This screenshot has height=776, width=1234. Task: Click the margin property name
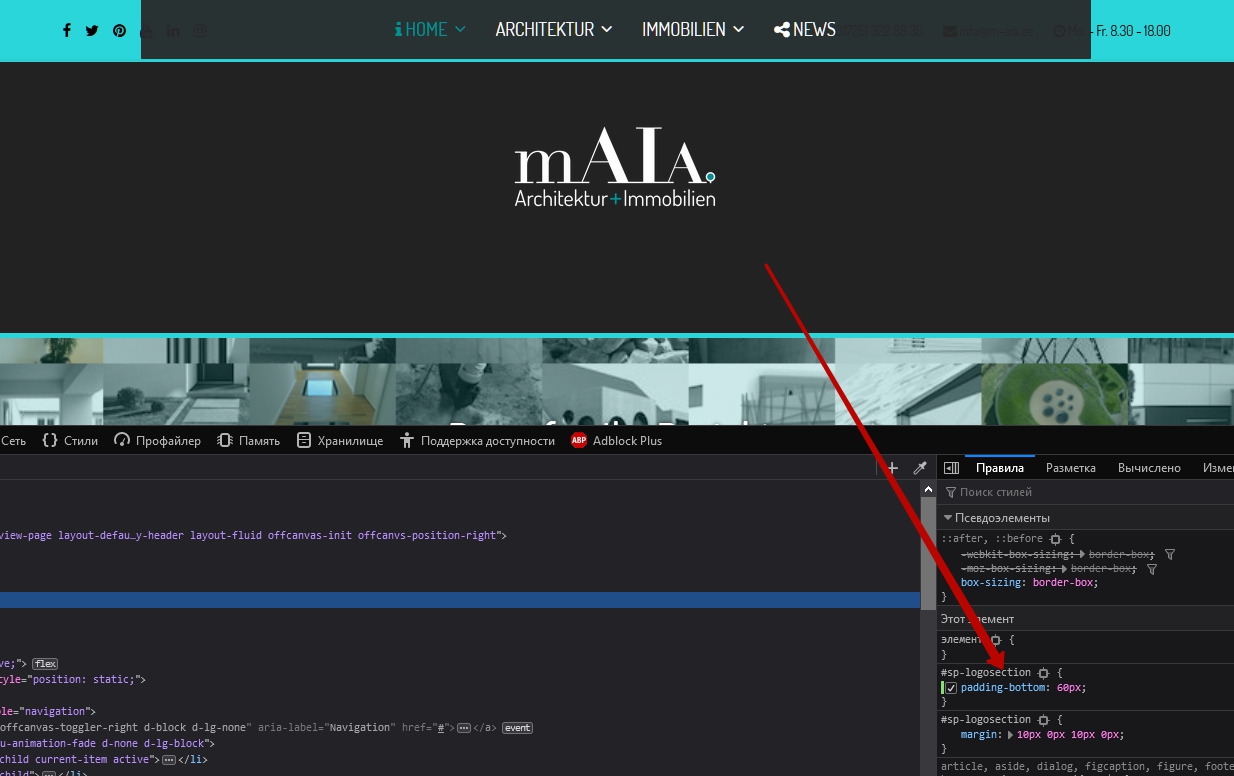pyautogui.click(x=979, y=734)
